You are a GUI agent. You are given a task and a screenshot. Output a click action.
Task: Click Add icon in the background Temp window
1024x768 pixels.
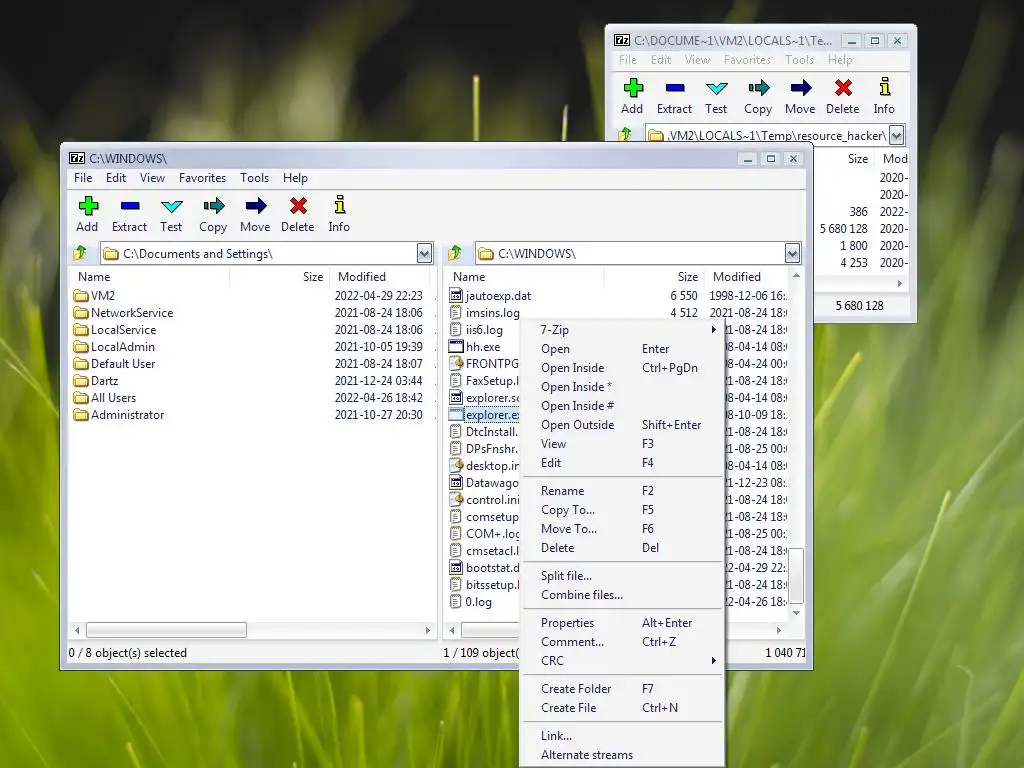pos(633,88)
